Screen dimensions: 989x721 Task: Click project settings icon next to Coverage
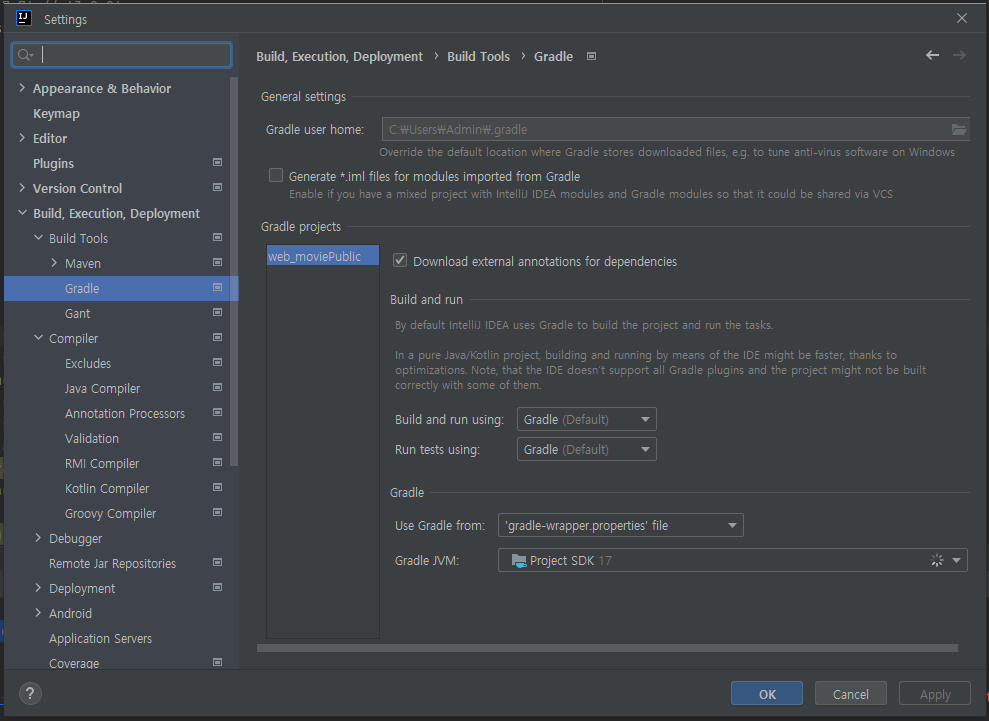point(218,662)
